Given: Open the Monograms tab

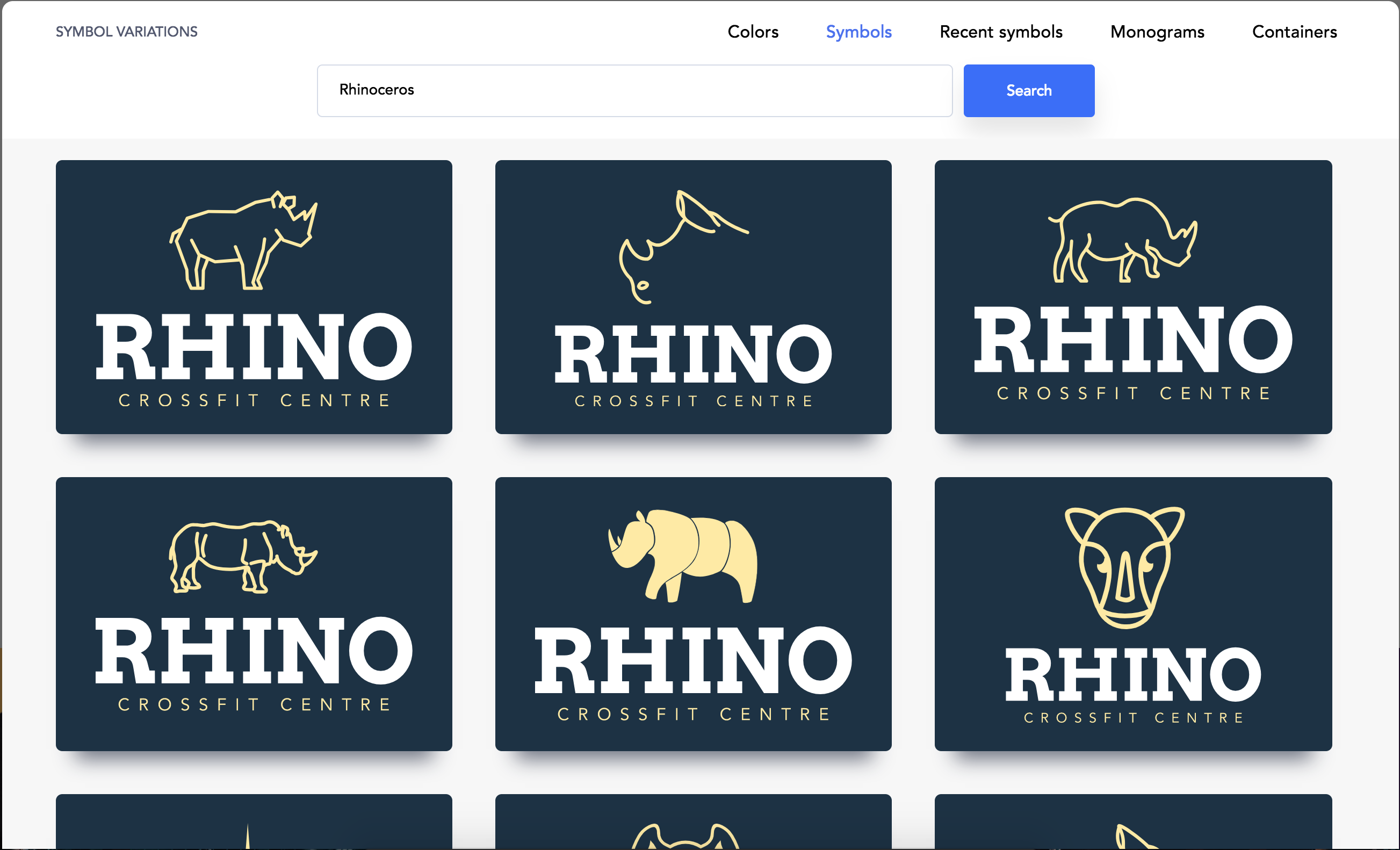Looking at the screenshot, I should point(1157,32).
